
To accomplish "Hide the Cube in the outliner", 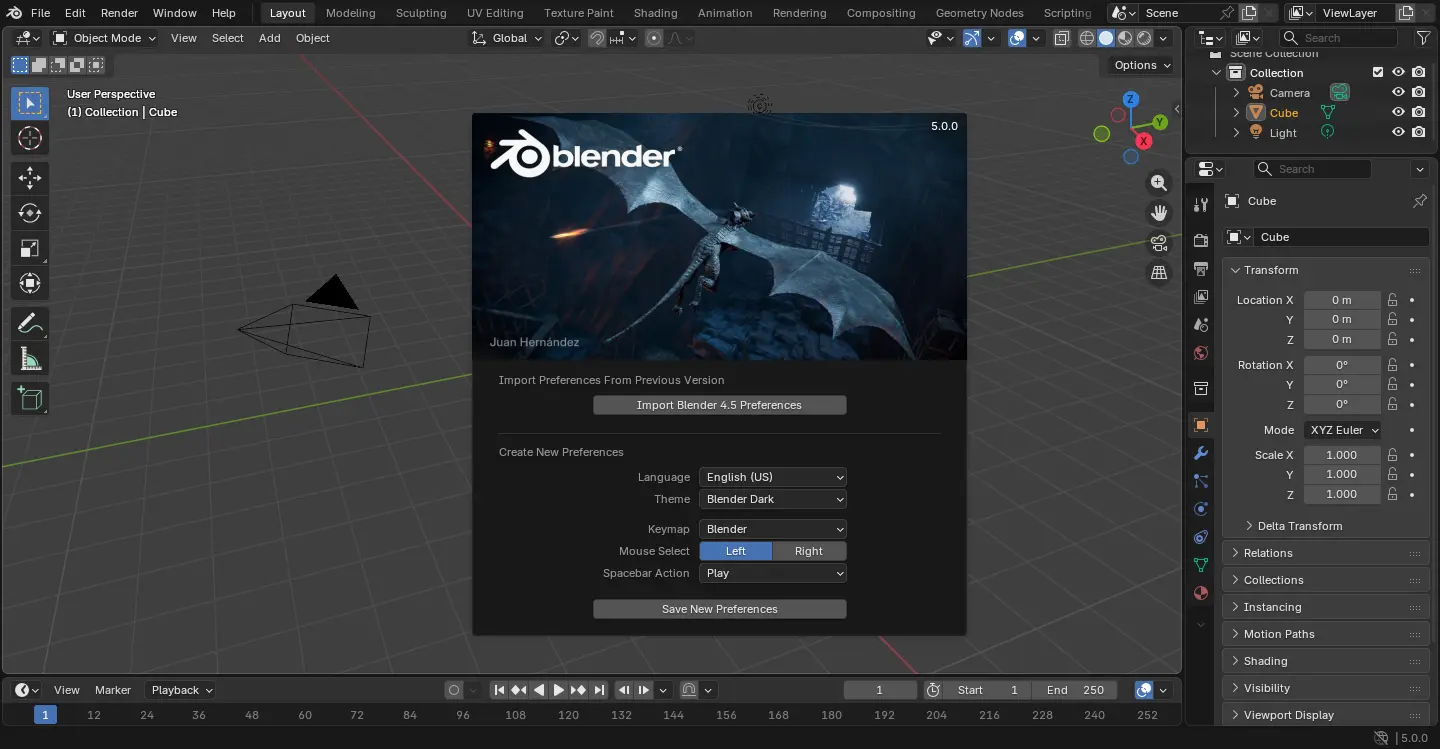I will [1398, 113].
